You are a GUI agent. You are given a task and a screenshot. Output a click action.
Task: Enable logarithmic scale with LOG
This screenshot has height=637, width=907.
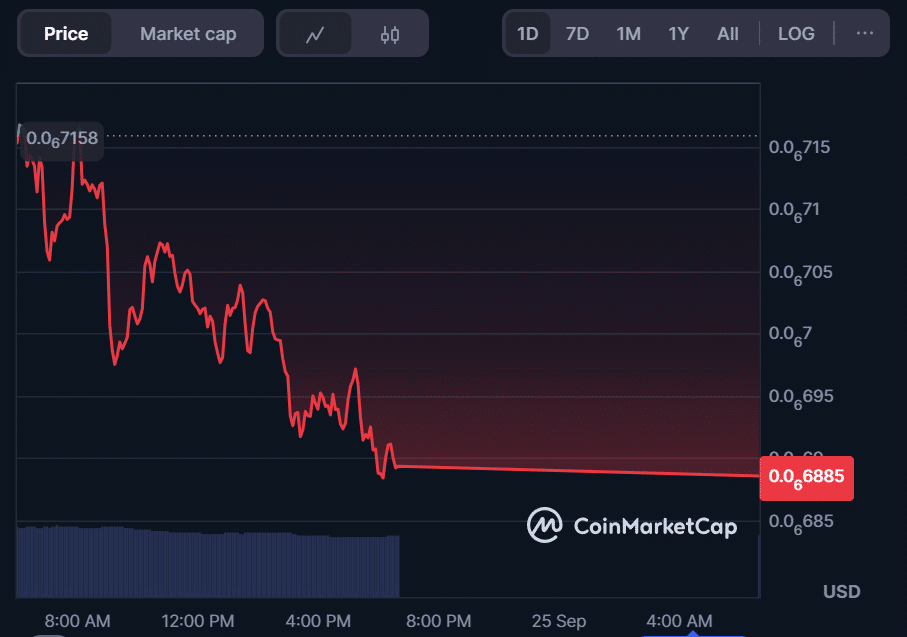coord(796,33)
